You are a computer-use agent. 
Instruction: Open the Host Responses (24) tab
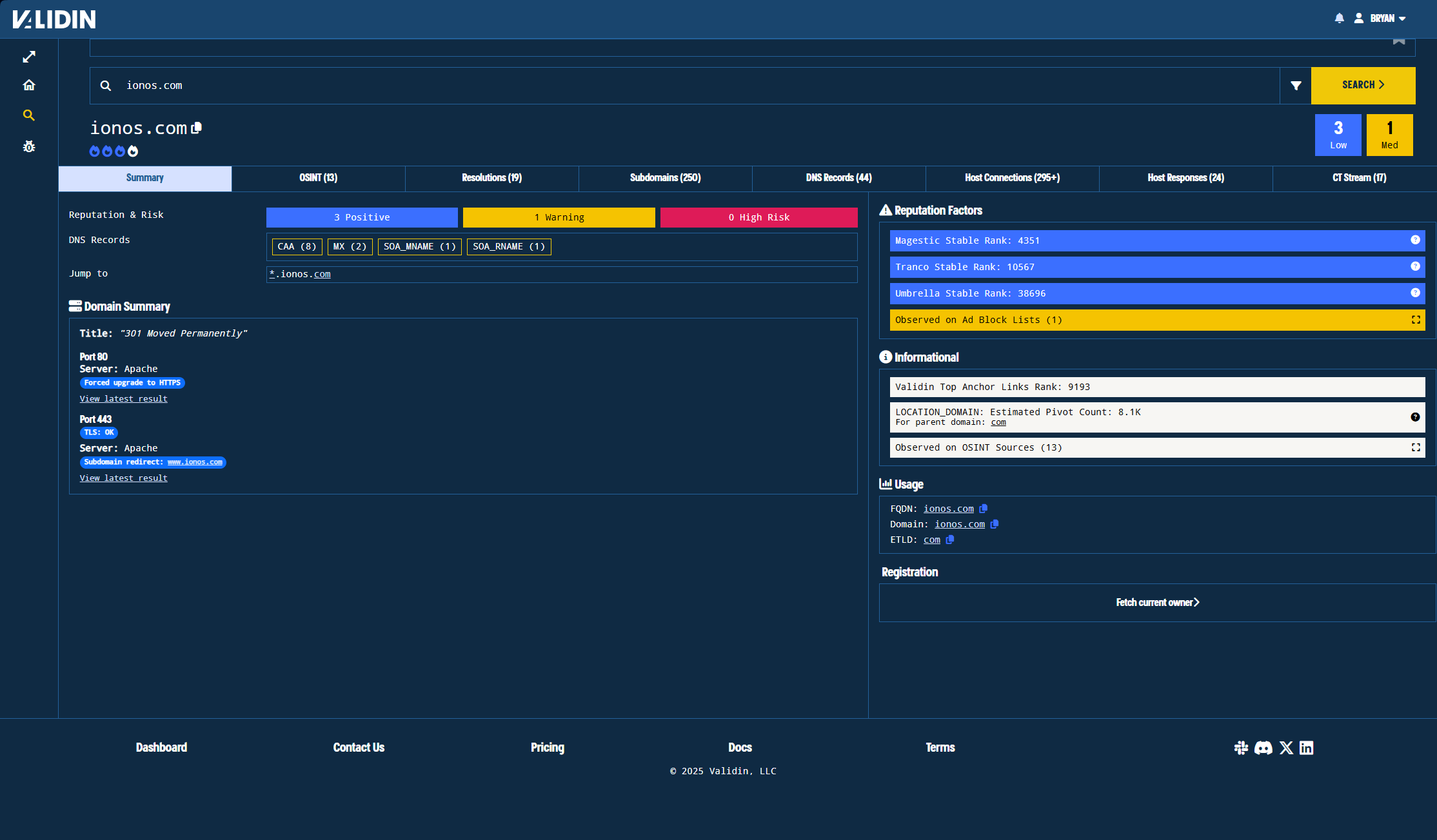(x=1186, y=178)
